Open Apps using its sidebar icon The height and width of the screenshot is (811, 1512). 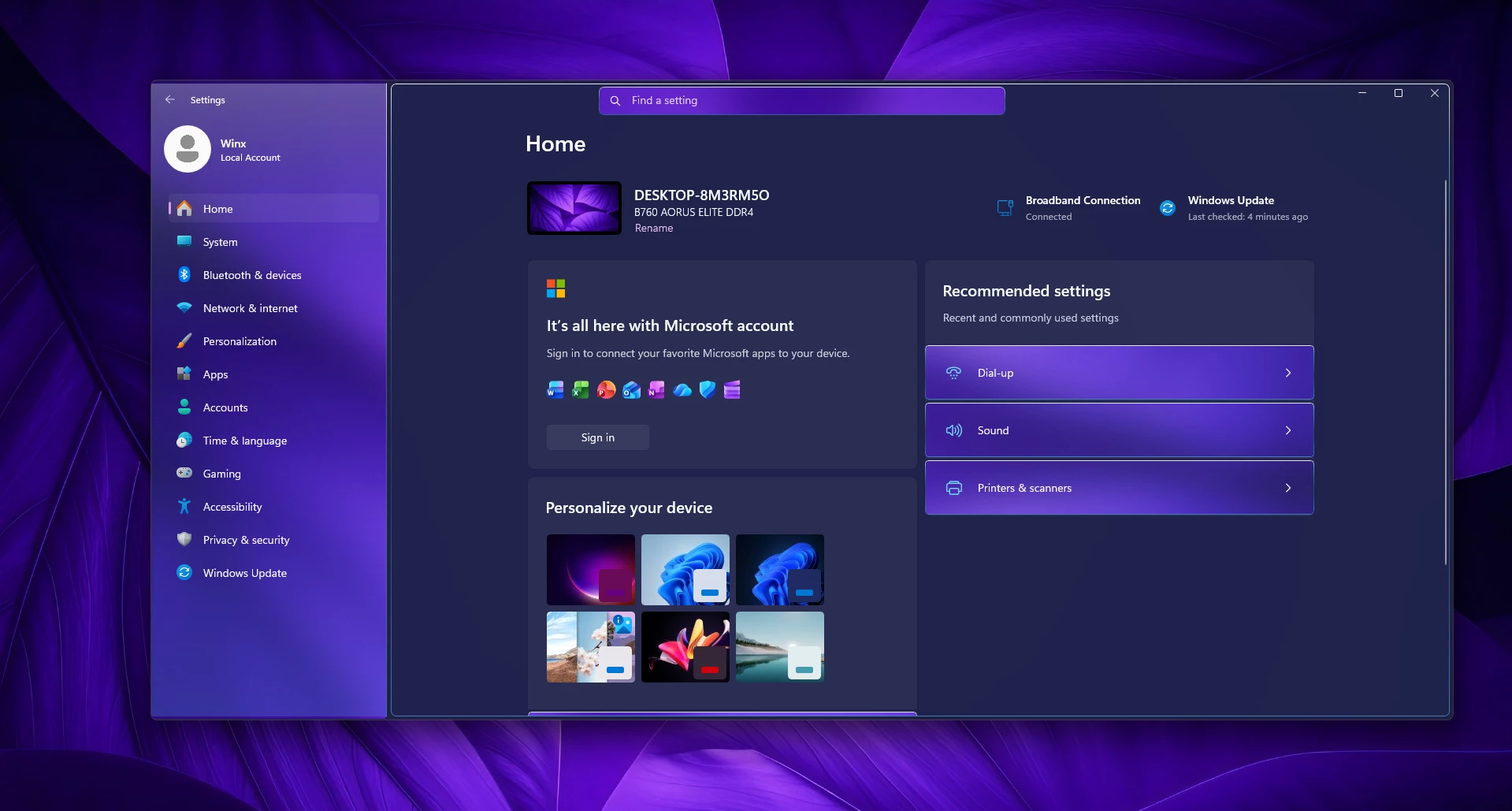[x=184, y=374]
